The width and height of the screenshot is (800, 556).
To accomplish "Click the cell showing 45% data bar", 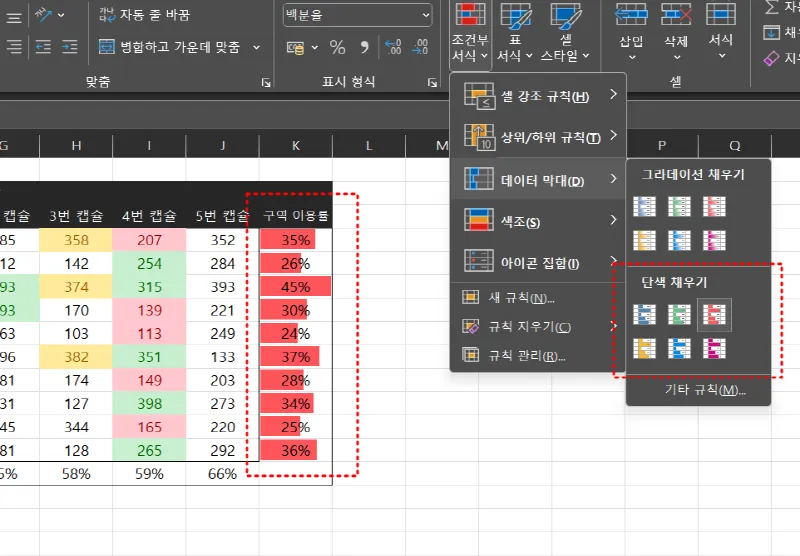I will 296,287.
